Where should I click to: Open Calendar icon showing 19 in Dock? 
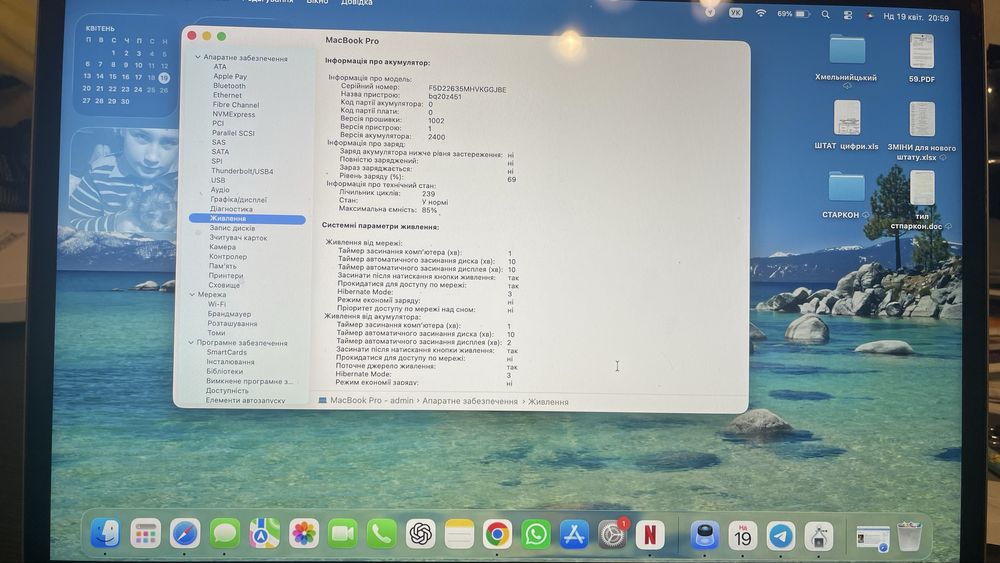(742, 535)
